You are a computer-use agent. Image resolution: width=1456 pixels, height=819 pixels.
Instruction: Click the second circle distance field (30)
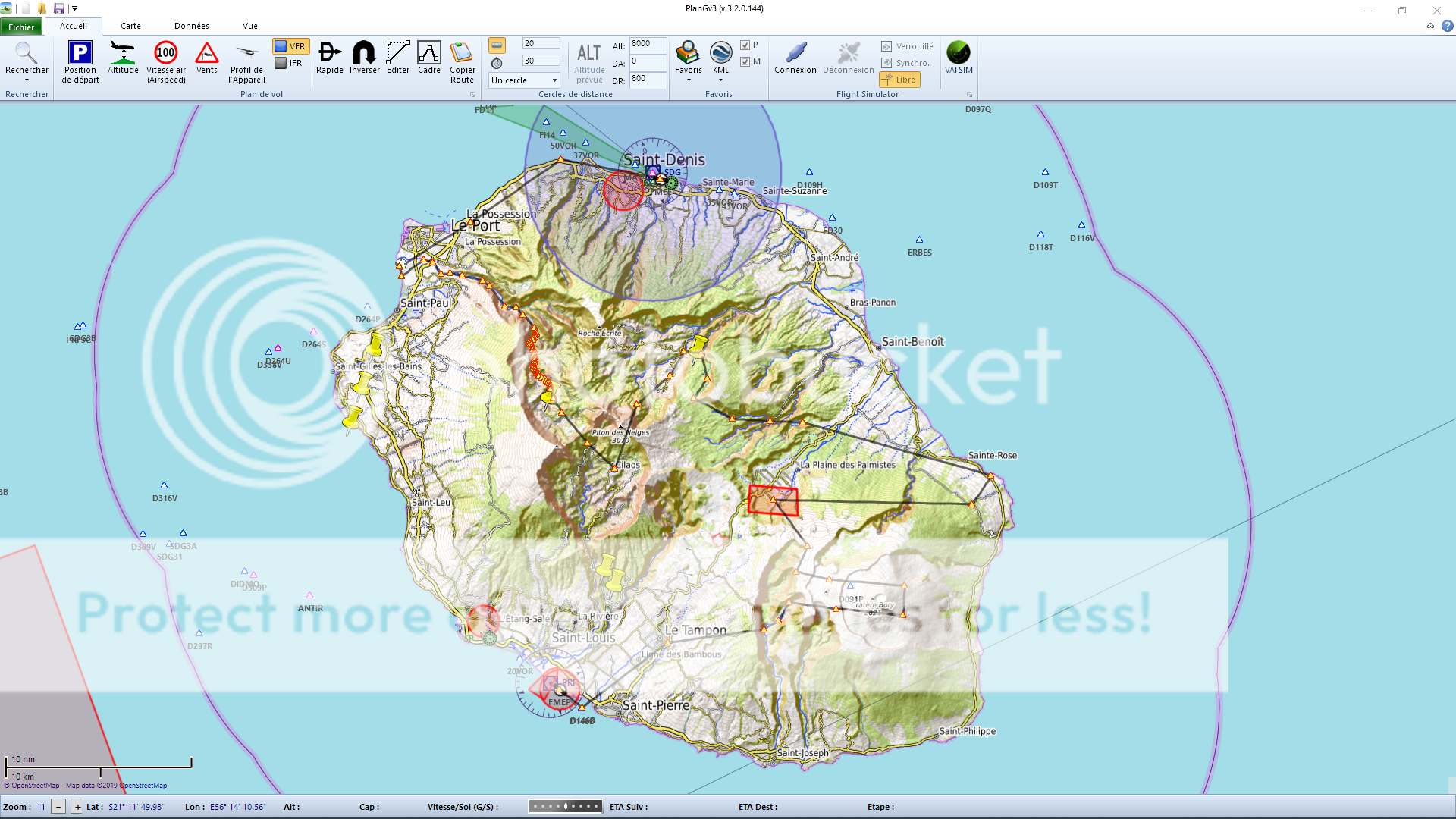541,61
